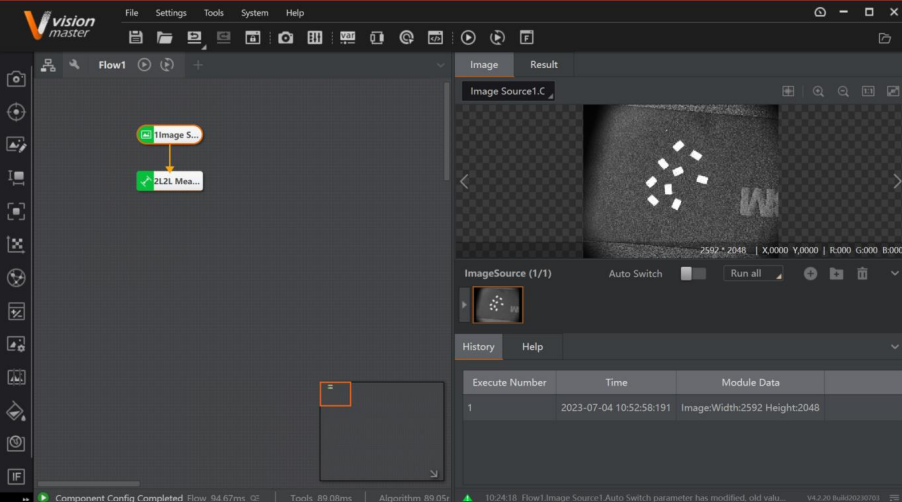The image size is (902, 502).
Task: Run the solution once from top toolbar
Action: (468, 37)
